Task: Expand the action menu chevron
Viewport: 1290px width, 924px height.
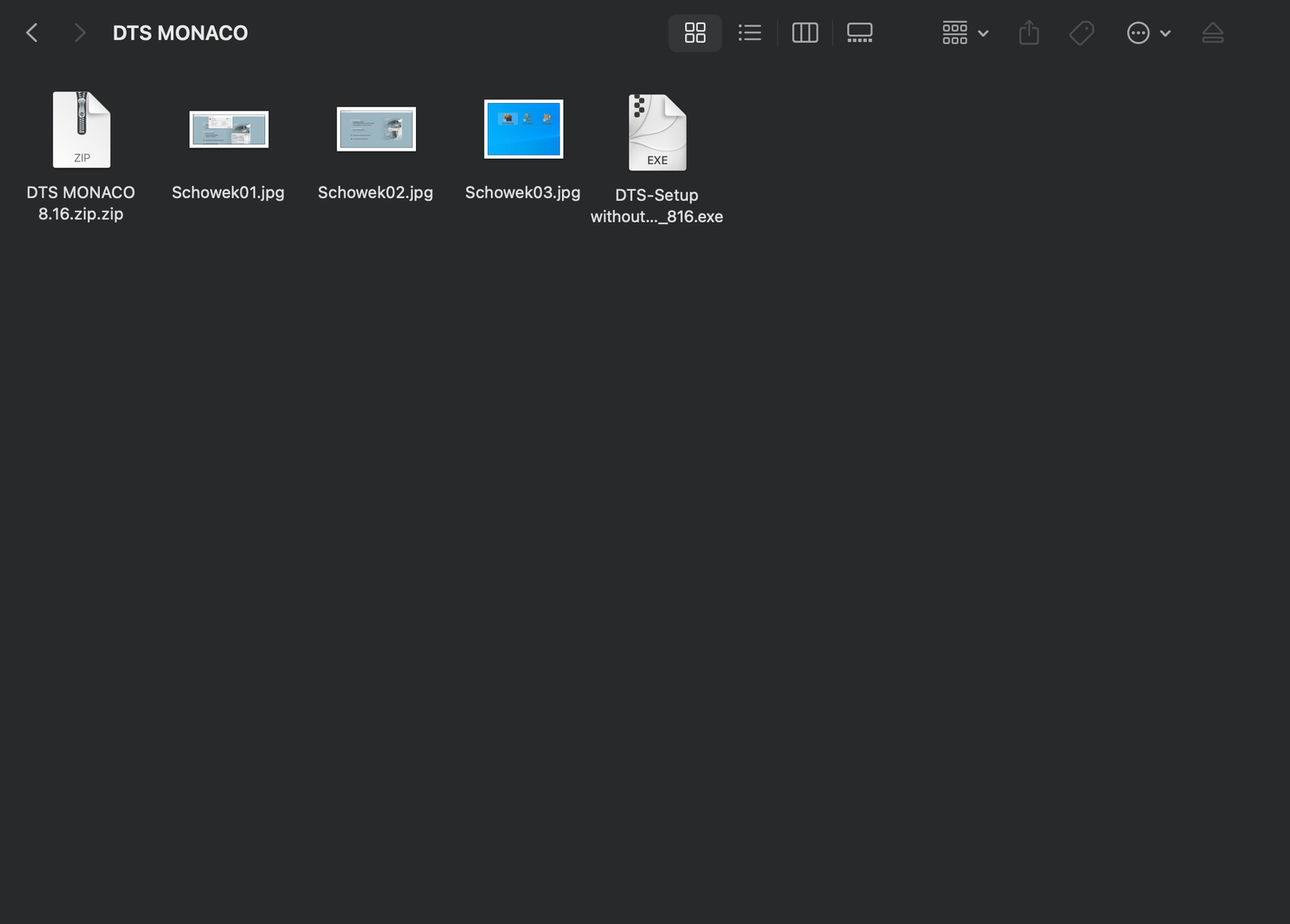Action: click(x=1165, y=34)
